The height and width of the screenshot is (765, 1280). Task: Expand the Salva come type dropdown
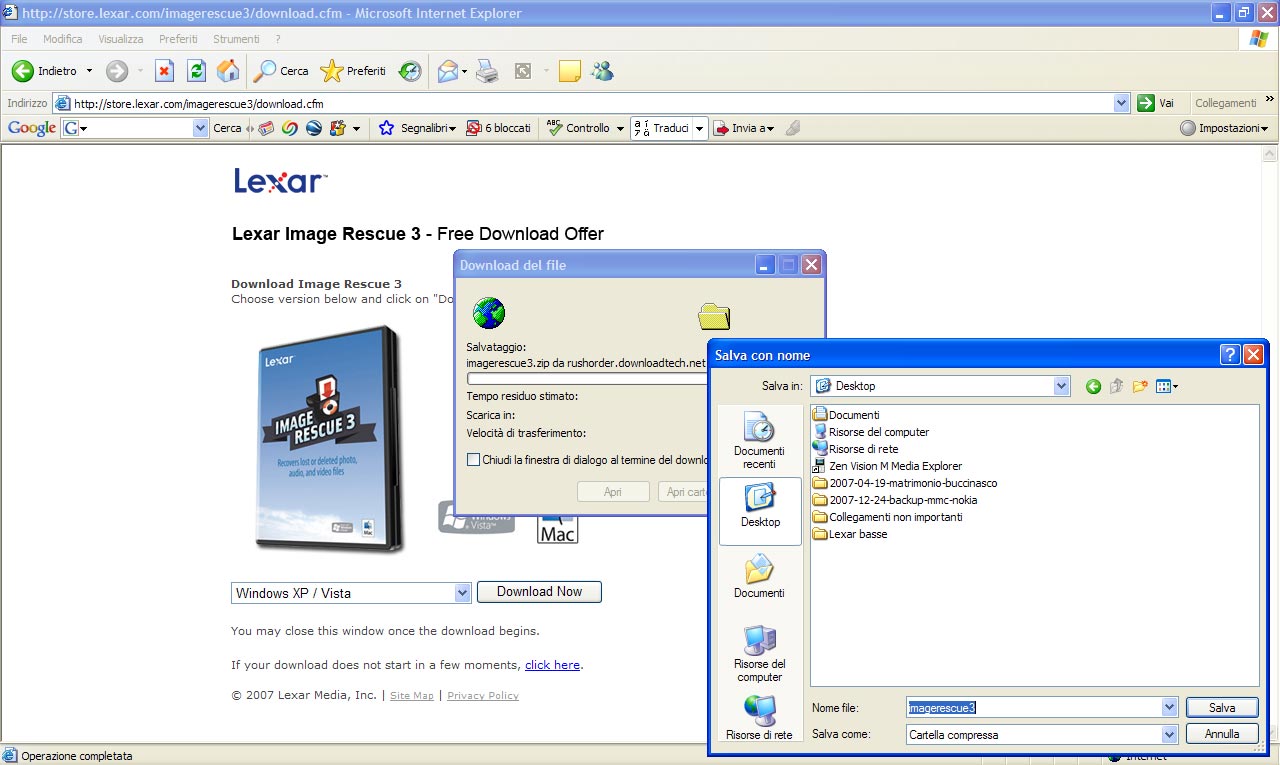pos(1170,734)
